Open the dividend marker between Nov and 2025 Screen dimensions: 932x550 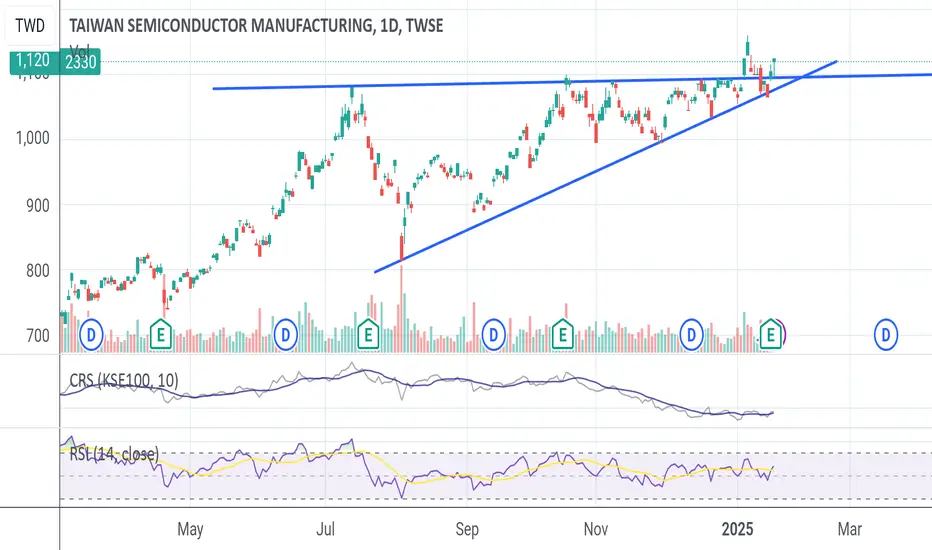tap(691, 335)
